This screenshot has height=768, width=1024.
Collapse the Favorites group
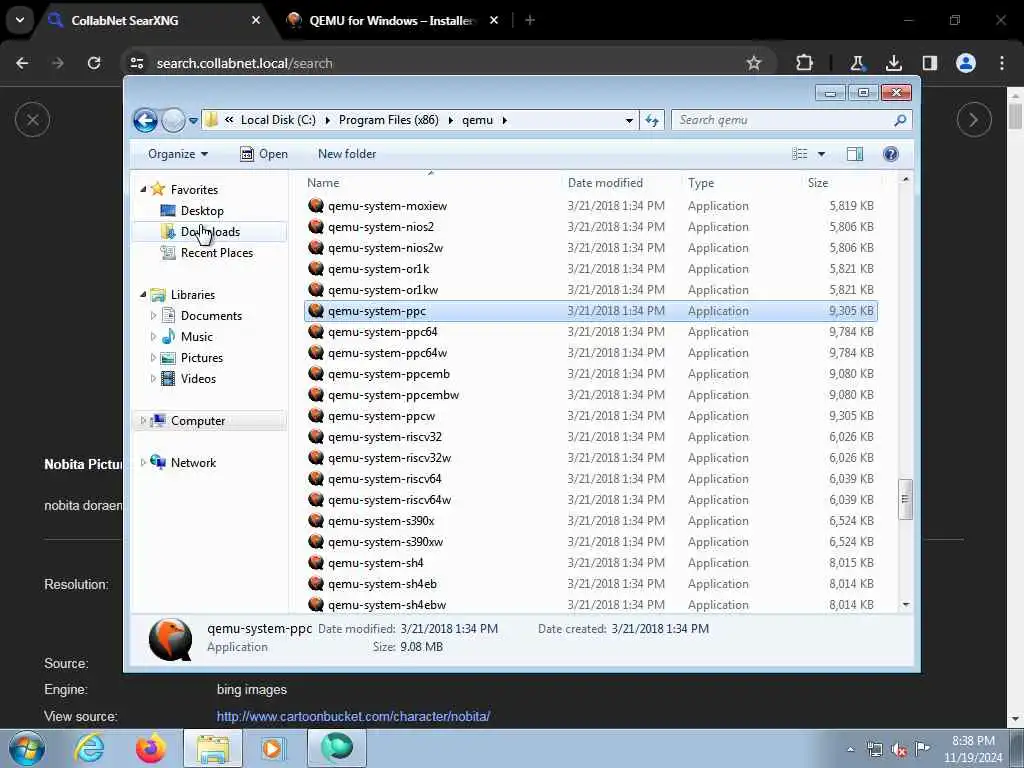tap(143, 189)
